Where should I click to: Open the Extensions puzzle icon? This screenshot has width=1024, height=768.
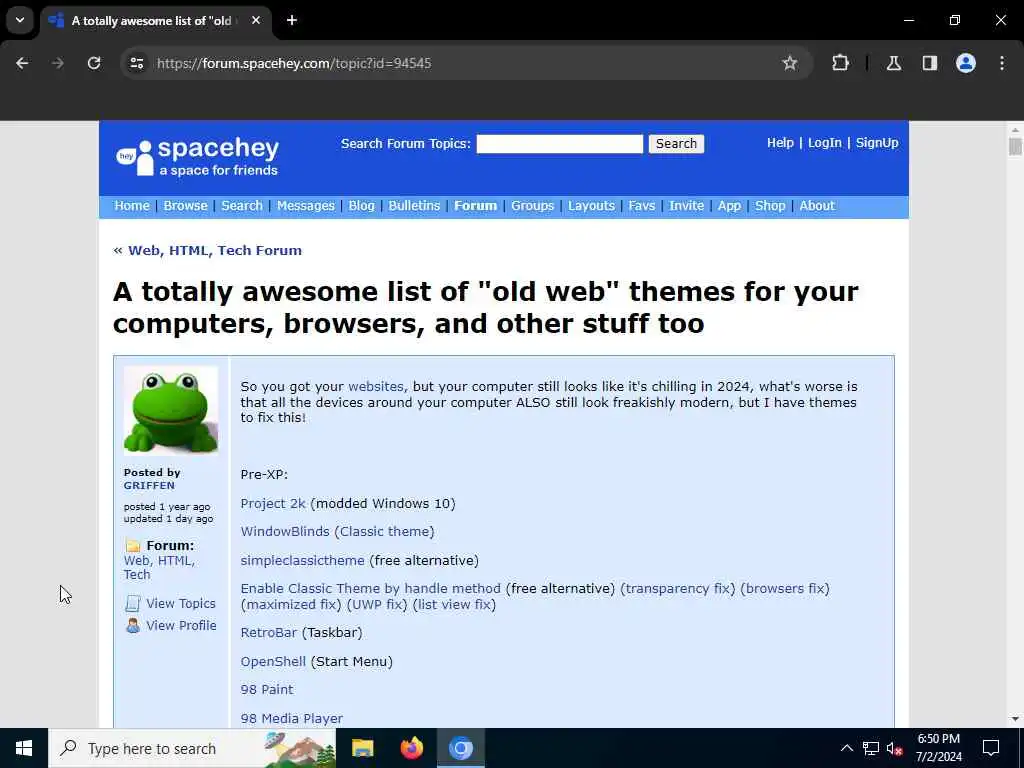coord(840,63)
